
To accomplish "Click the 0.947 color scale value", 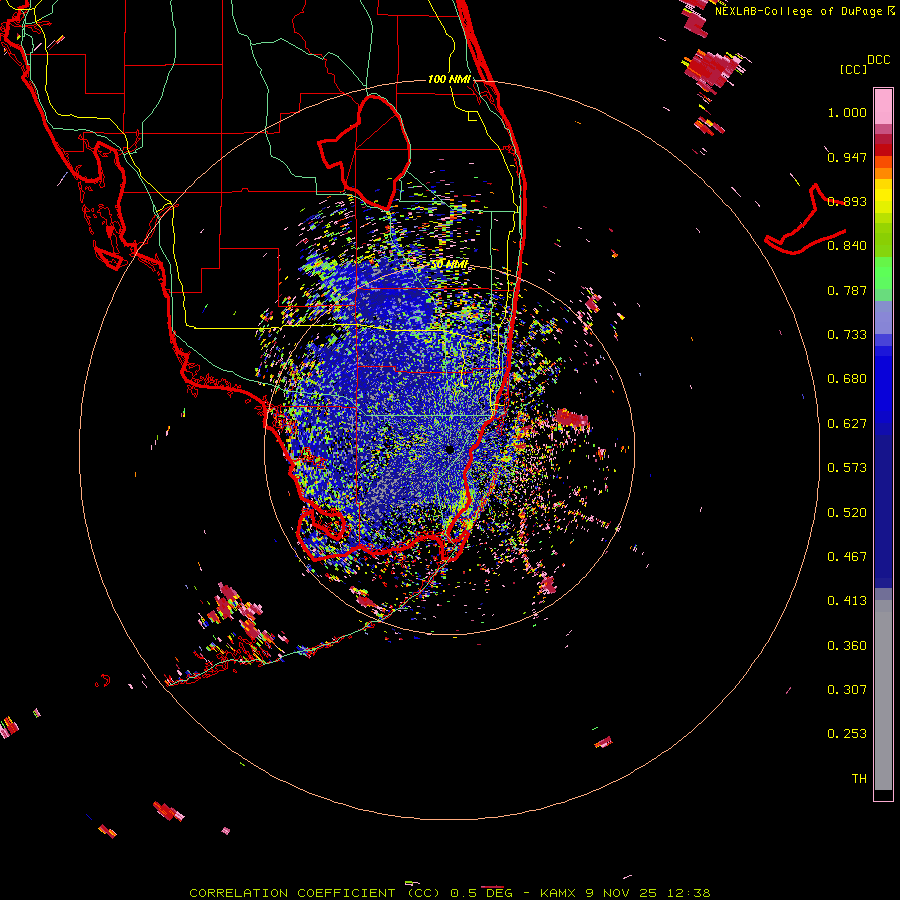I will 847,157.
